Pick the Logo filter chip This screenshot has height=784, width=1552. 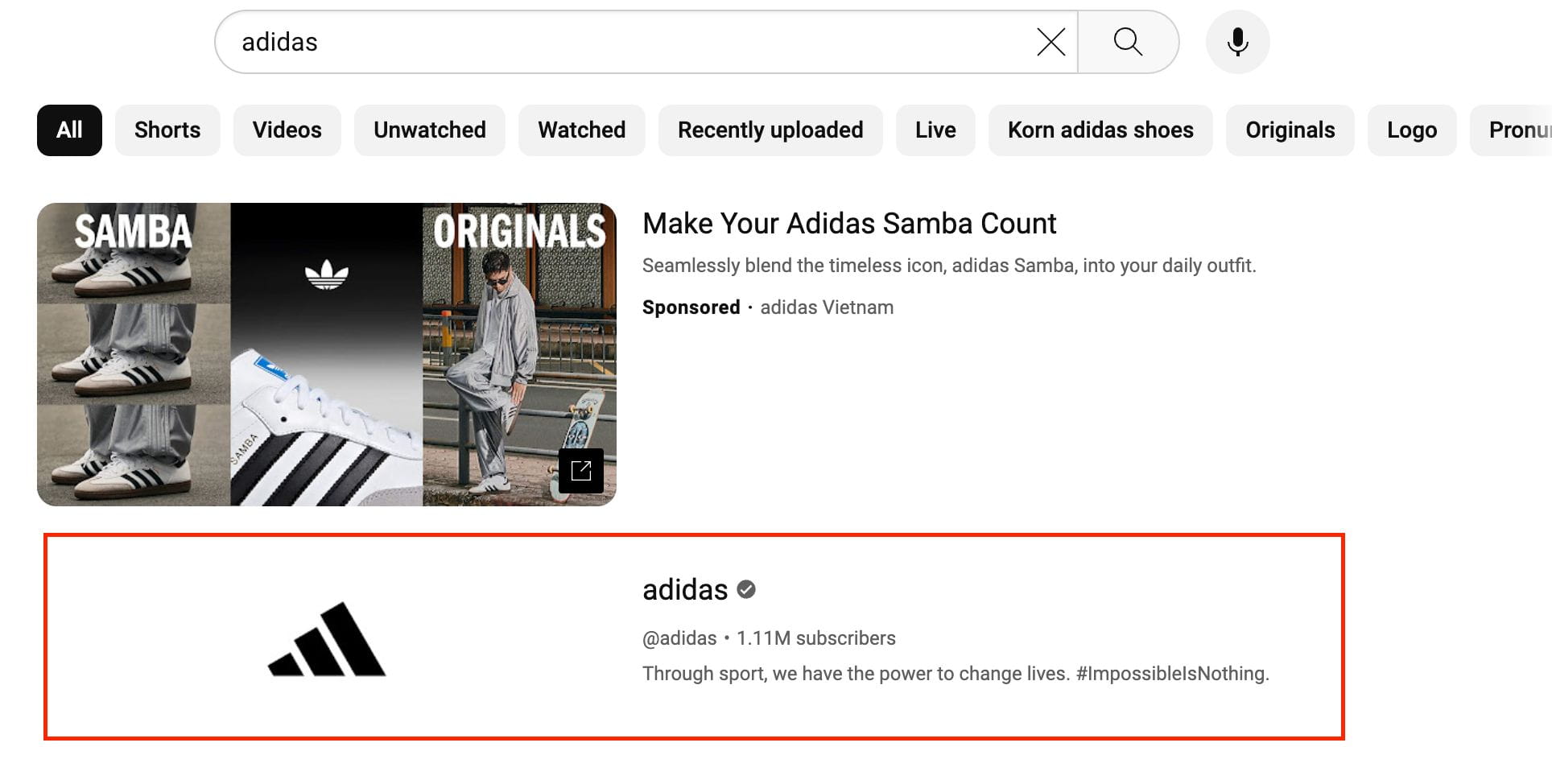1412,130
